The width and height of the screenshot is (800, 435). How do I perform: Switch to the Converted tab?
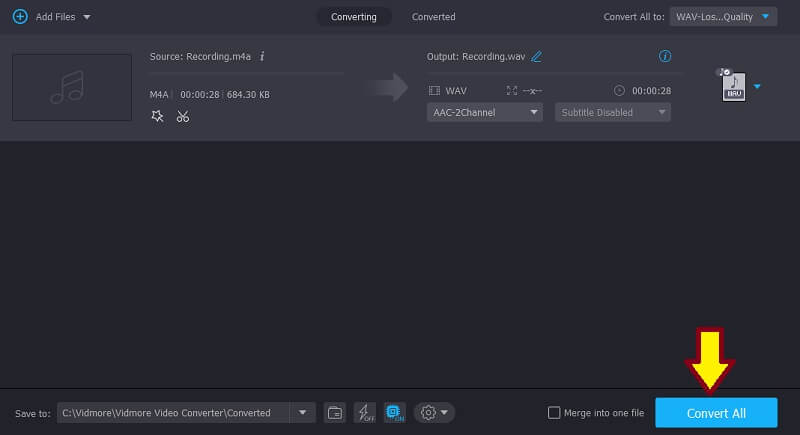click(433, 17)
